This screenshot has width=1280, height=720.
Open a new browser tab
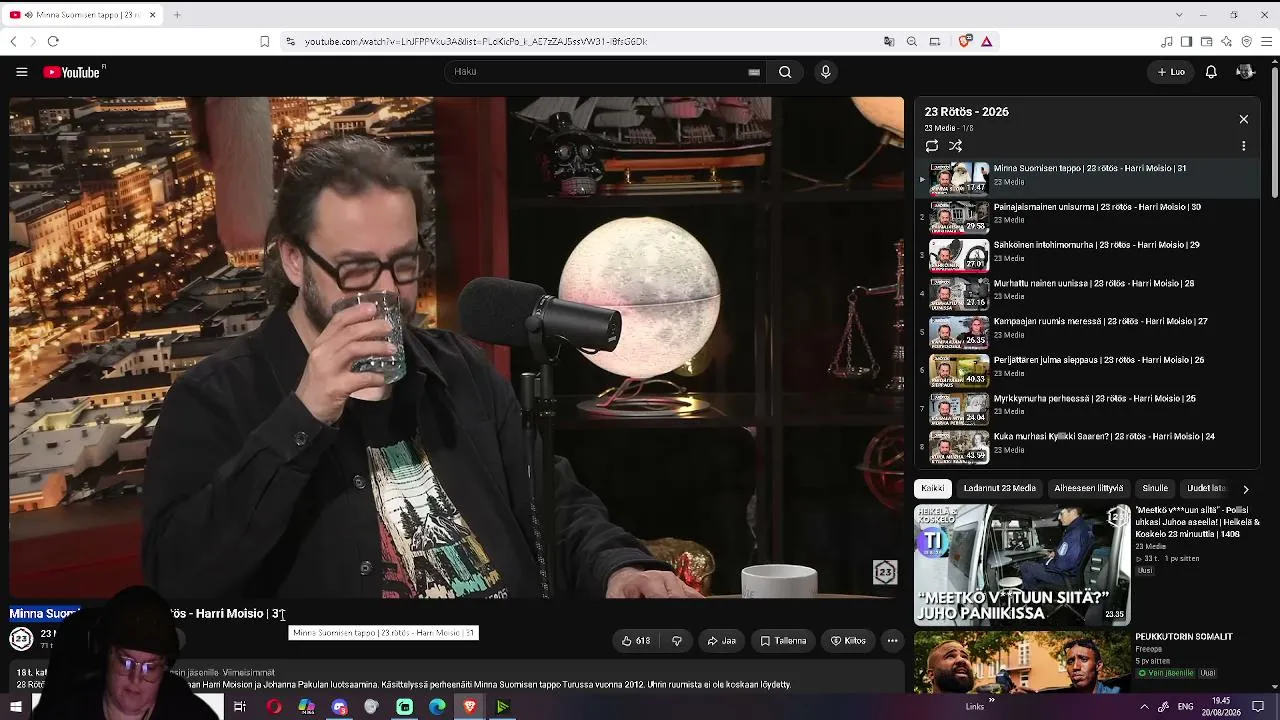177,15
